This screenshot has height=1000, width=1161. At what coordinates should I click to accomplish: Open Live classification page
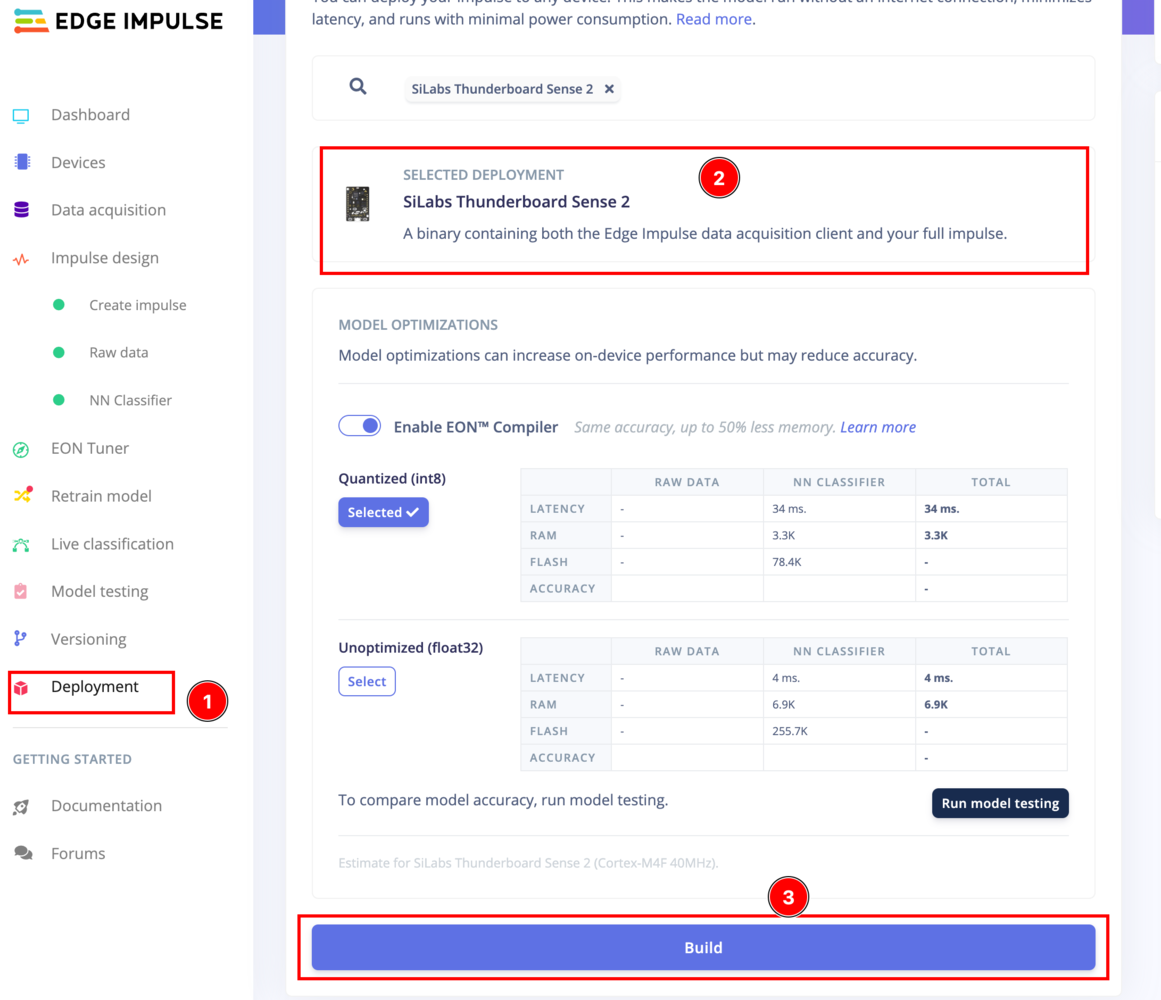point(112,543)
